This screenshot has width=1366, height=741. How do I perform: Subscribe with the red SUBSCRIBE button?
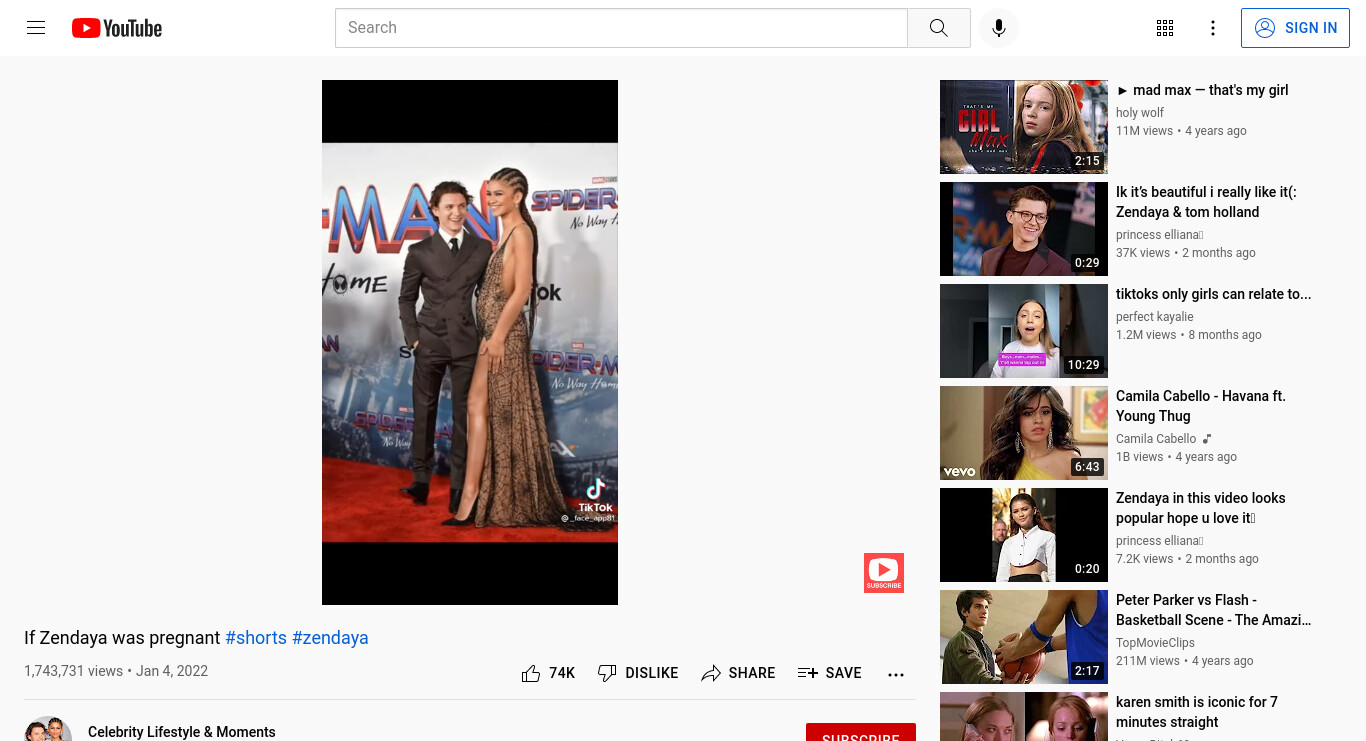[x=861, y=733]
